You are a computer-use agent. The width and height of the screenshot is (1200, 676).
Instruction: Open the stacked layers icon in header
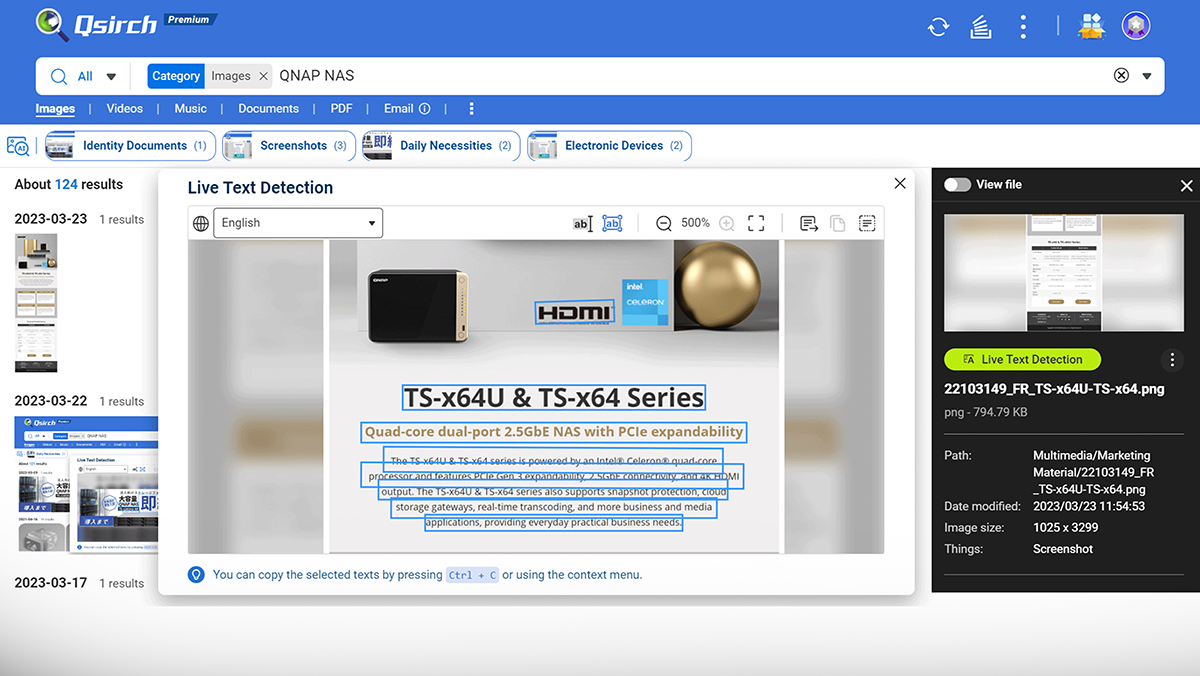tap(981, 27)
